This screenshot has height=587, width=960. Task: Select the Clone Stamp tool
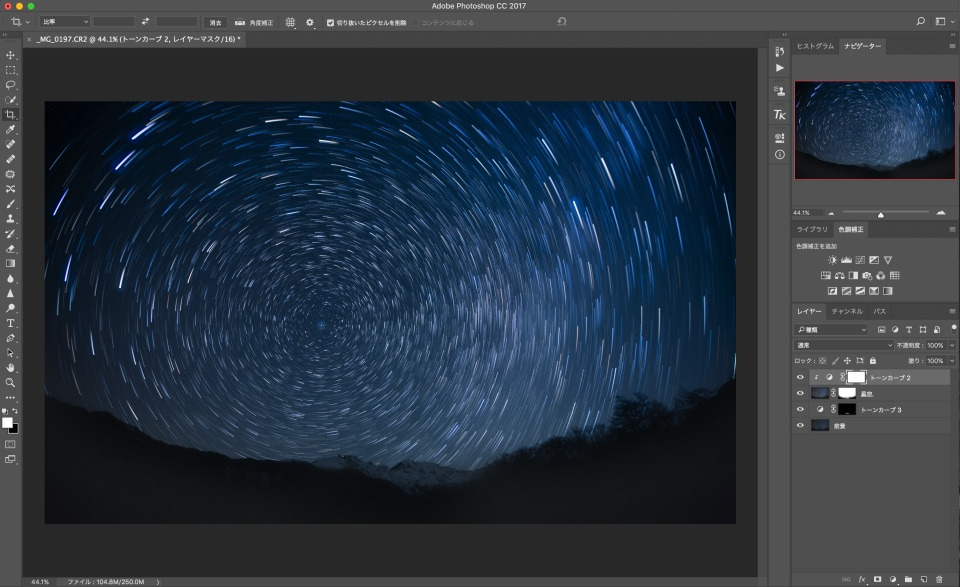pyautogui.click(x=10, y=219)
